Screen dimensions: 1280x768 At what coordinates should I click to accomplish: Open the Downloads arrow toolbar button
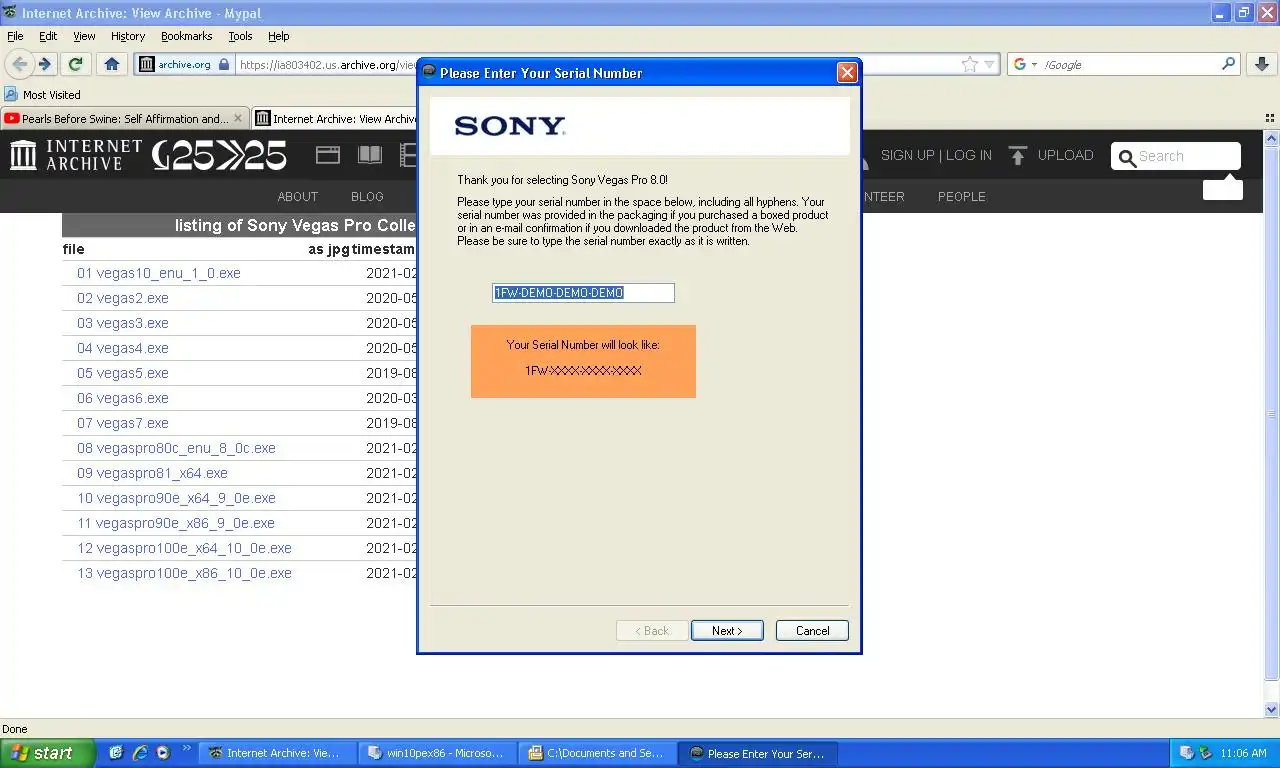coord(1260,64)
